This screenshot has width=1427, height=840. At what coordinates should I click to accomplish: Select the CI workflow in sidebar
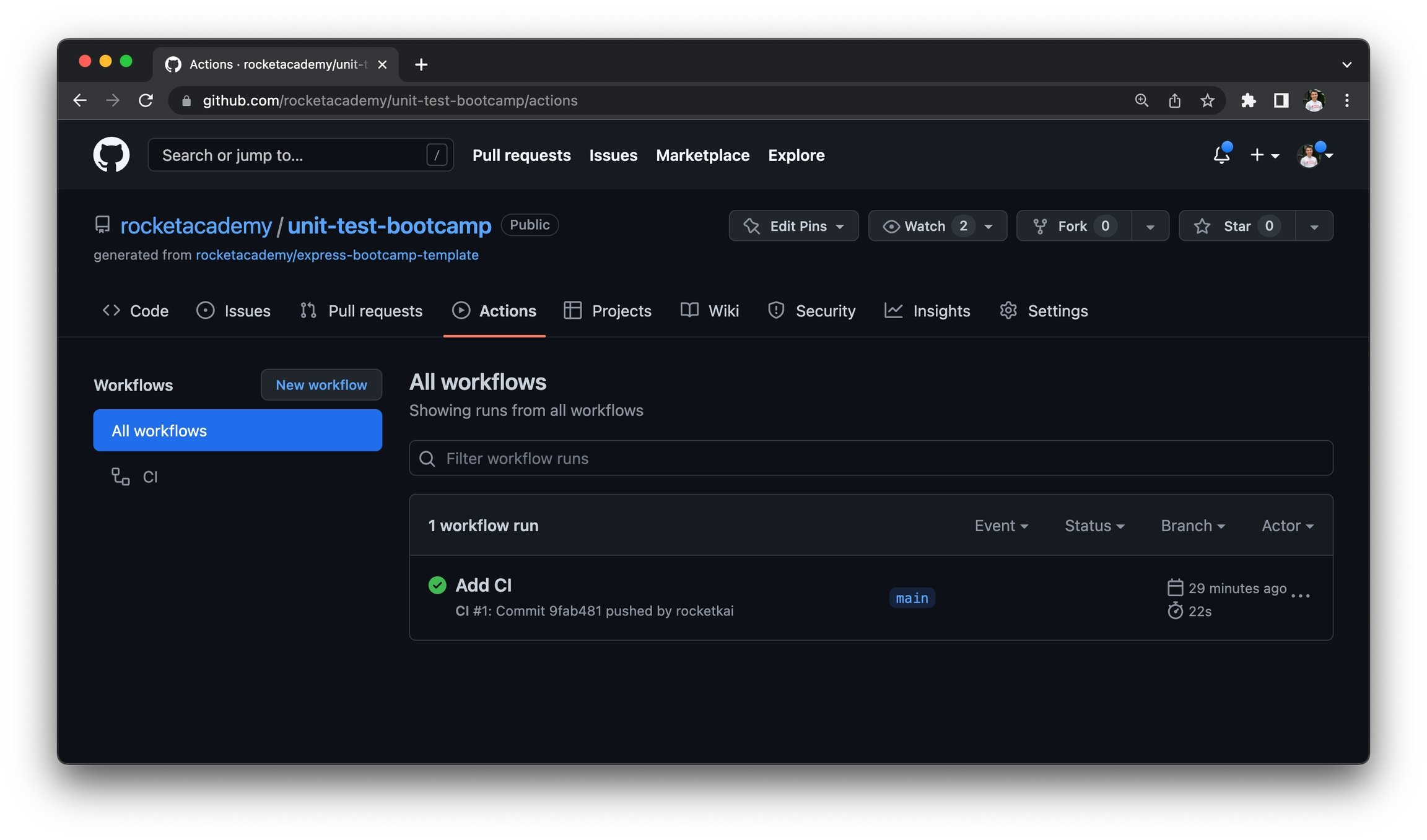click(x=149, y=477)
